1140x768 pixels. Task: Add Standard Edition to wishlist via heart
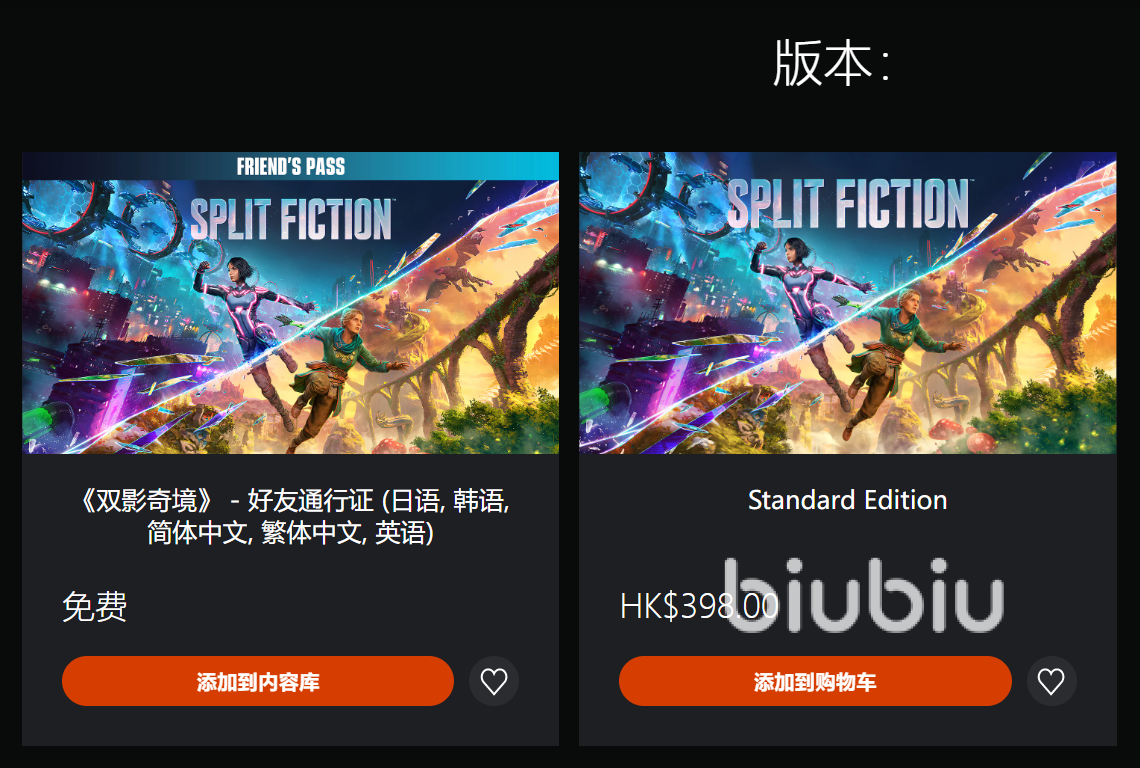pyautogui.click(x=1051, y=681)
